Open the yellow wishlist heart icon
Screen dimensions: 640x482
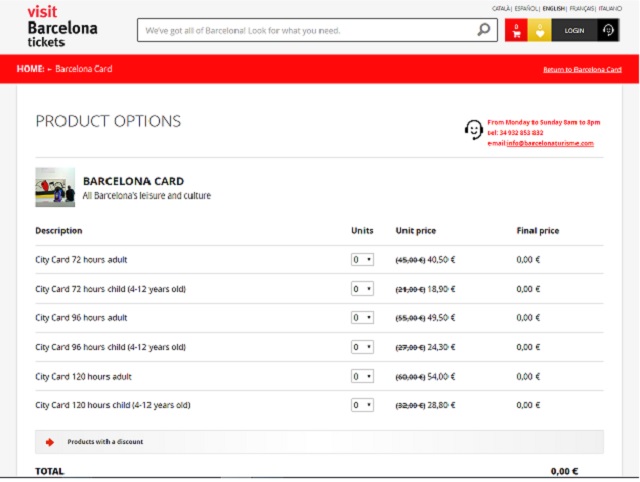(540, 30)
